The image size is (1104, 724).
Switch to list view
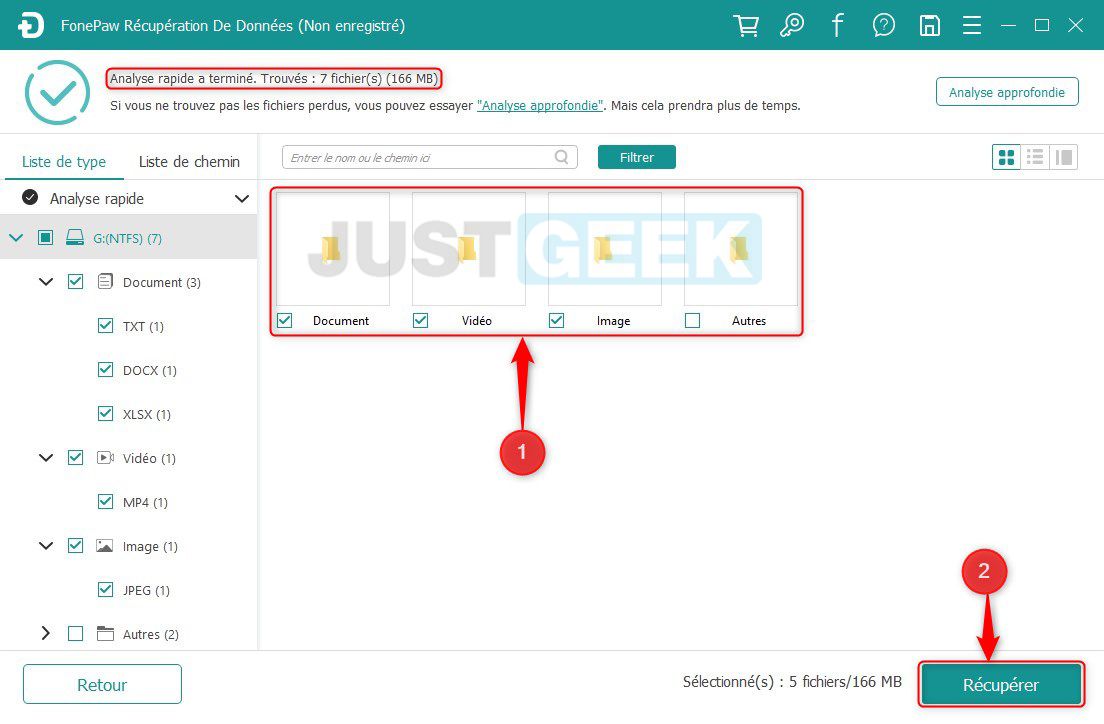coord(1035,157)
